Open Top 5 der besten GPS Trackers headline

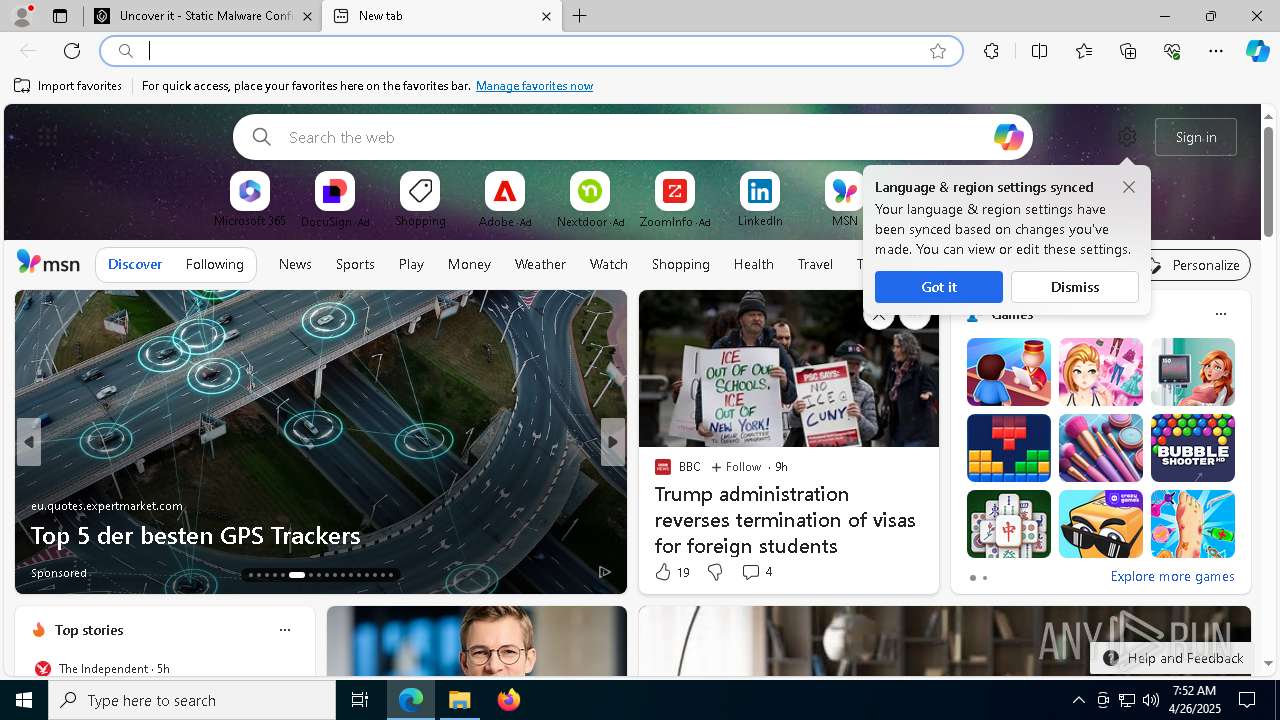click(195, 536)
